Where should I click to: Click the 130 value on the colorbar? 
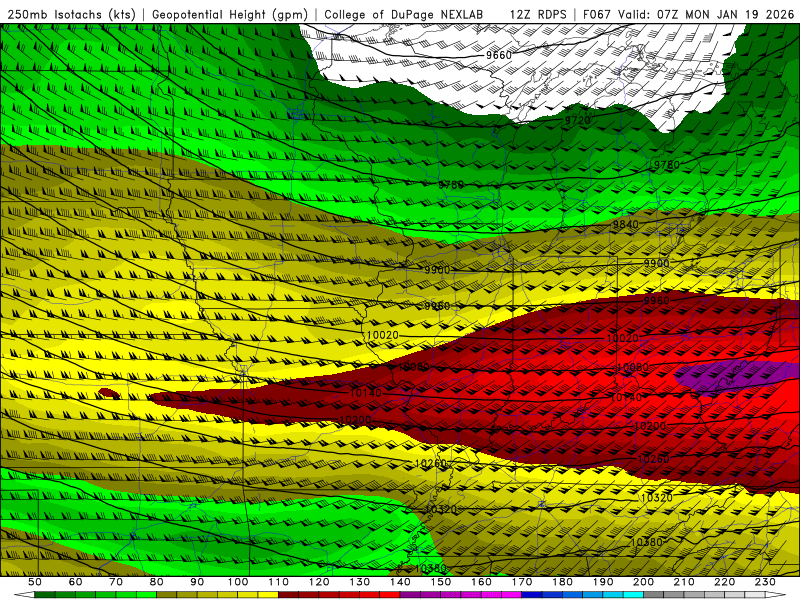360,582
